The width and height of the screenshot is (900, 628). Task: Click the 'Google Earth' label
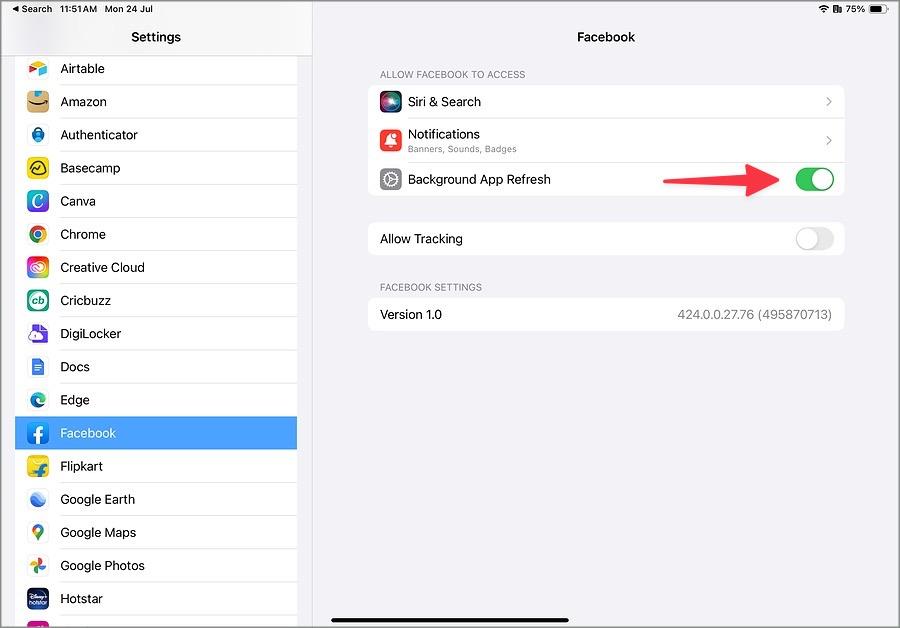pos(98,499)
